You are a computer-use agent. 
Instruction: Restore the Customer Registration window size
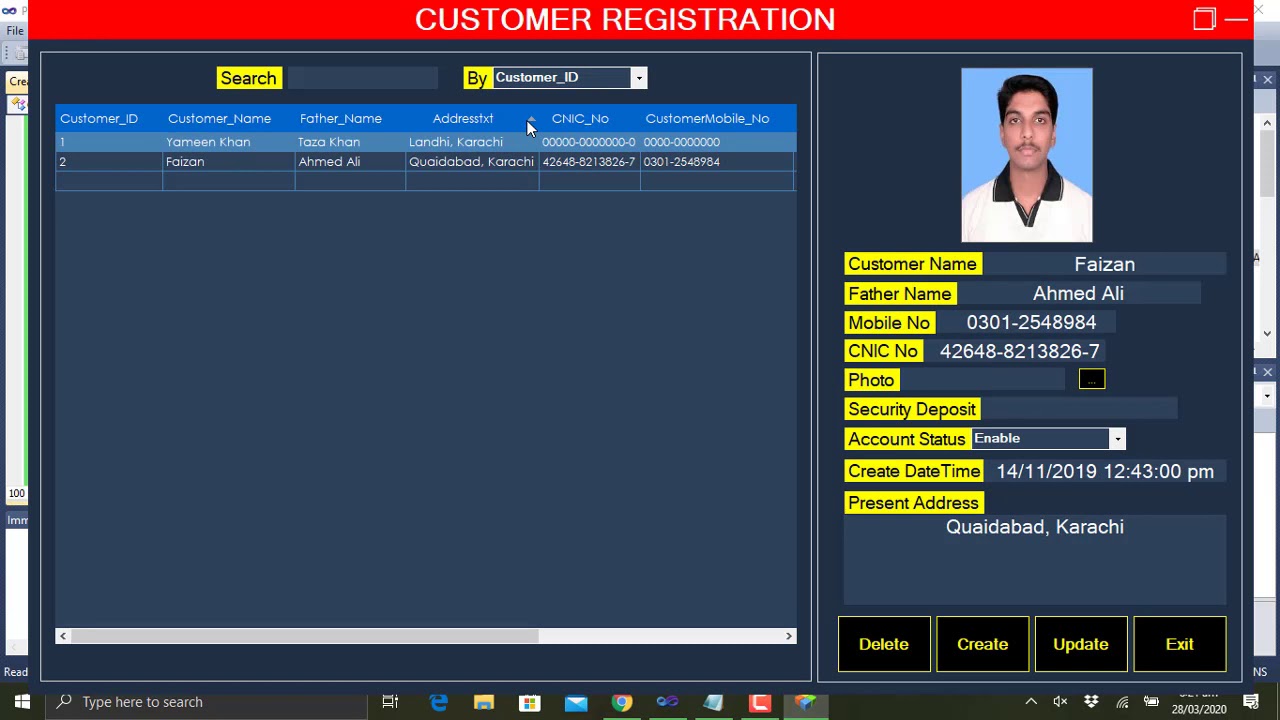pyautogui.click(x=1204, y=19)
